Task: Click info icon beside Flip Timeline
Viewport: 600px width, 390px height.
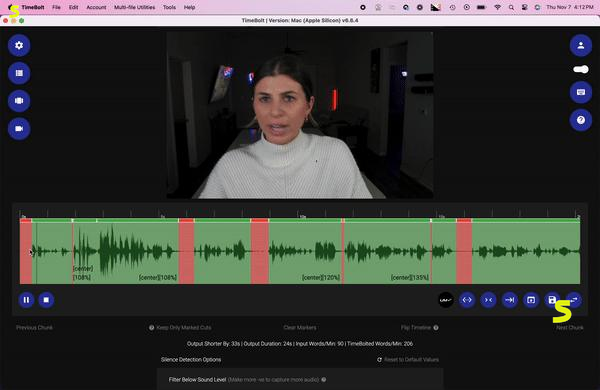Action: [436, 328]
